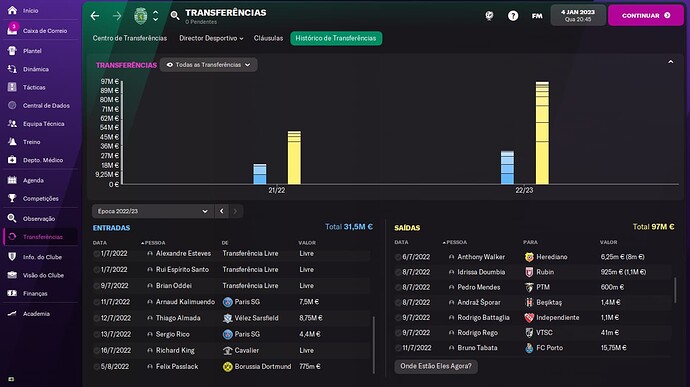Toggle circle next to Arnaud Kalimuendo row
The height and width of the screenshot is (387, 690).
[x=96, y=302]
